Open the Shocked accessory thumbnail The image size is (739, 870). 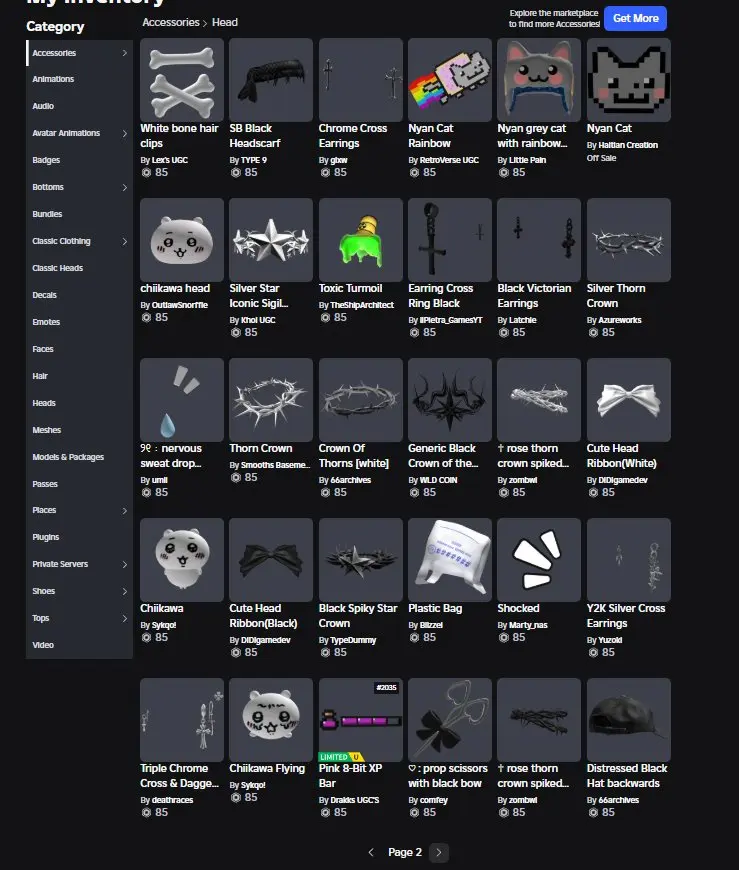539,560
